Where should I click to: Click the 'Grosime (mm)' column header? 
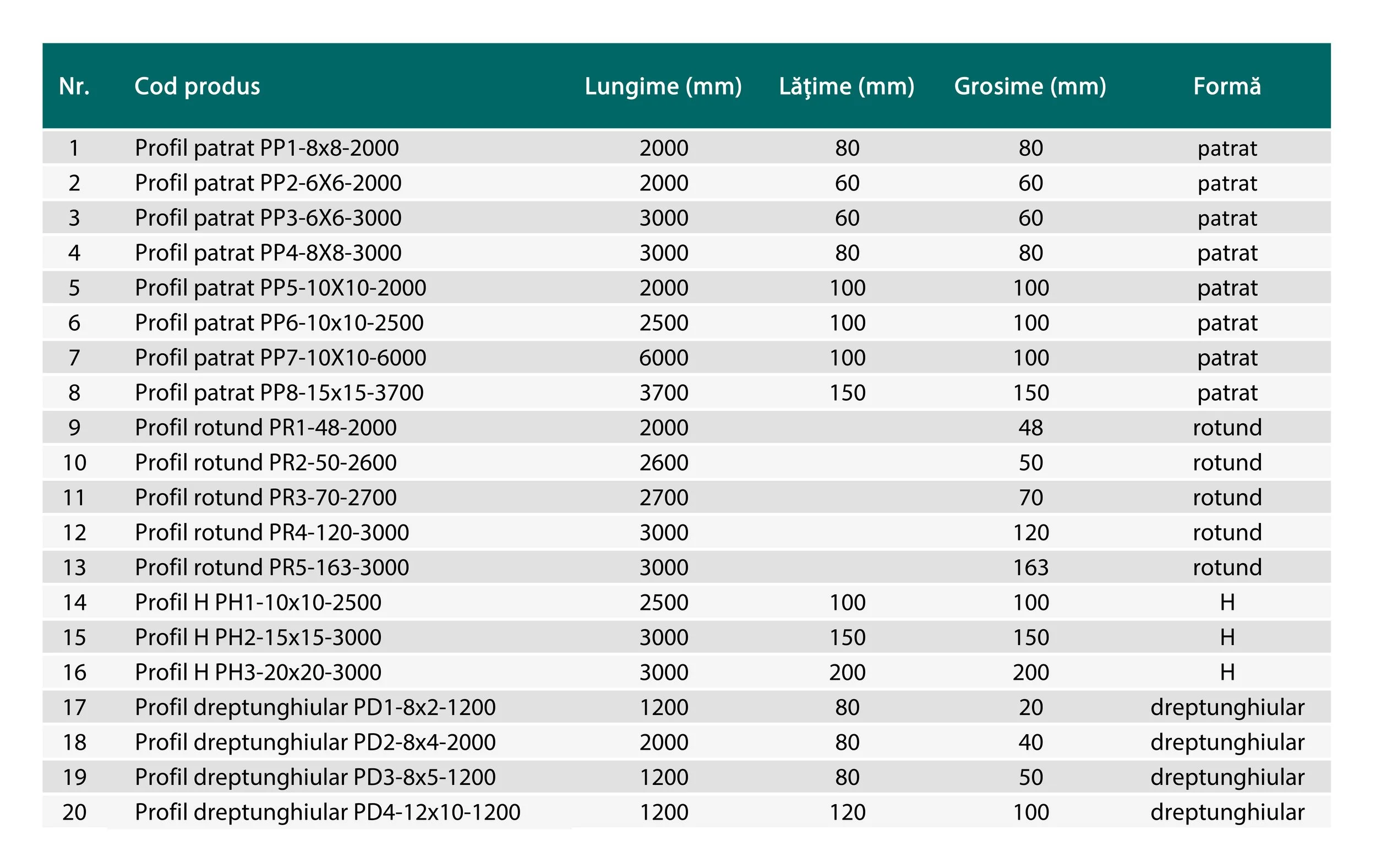(x=1030, y=86)
